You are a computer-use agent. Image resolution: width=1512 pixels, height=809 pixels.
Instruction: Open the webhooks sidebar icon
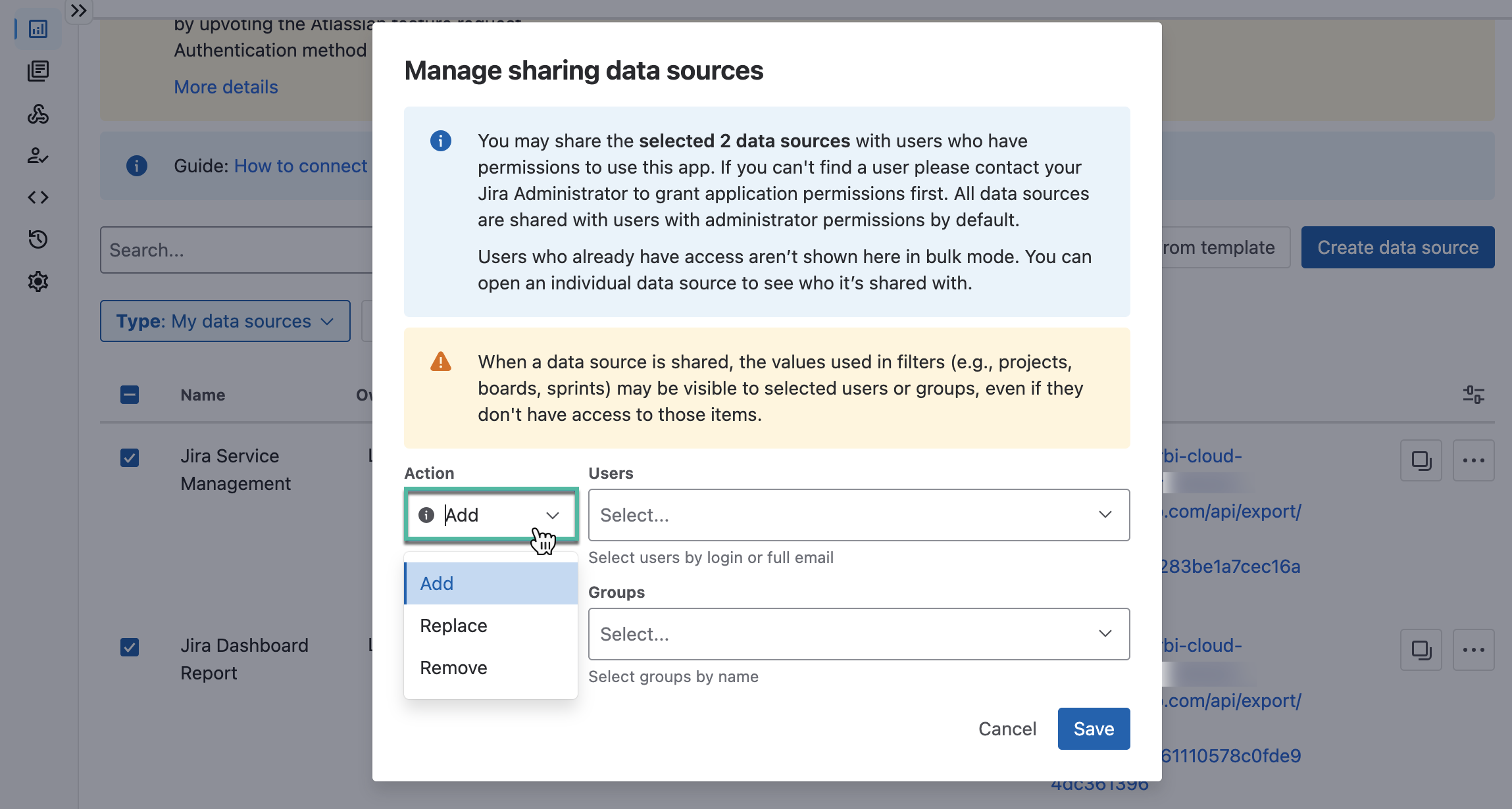(x=38, y=114)
